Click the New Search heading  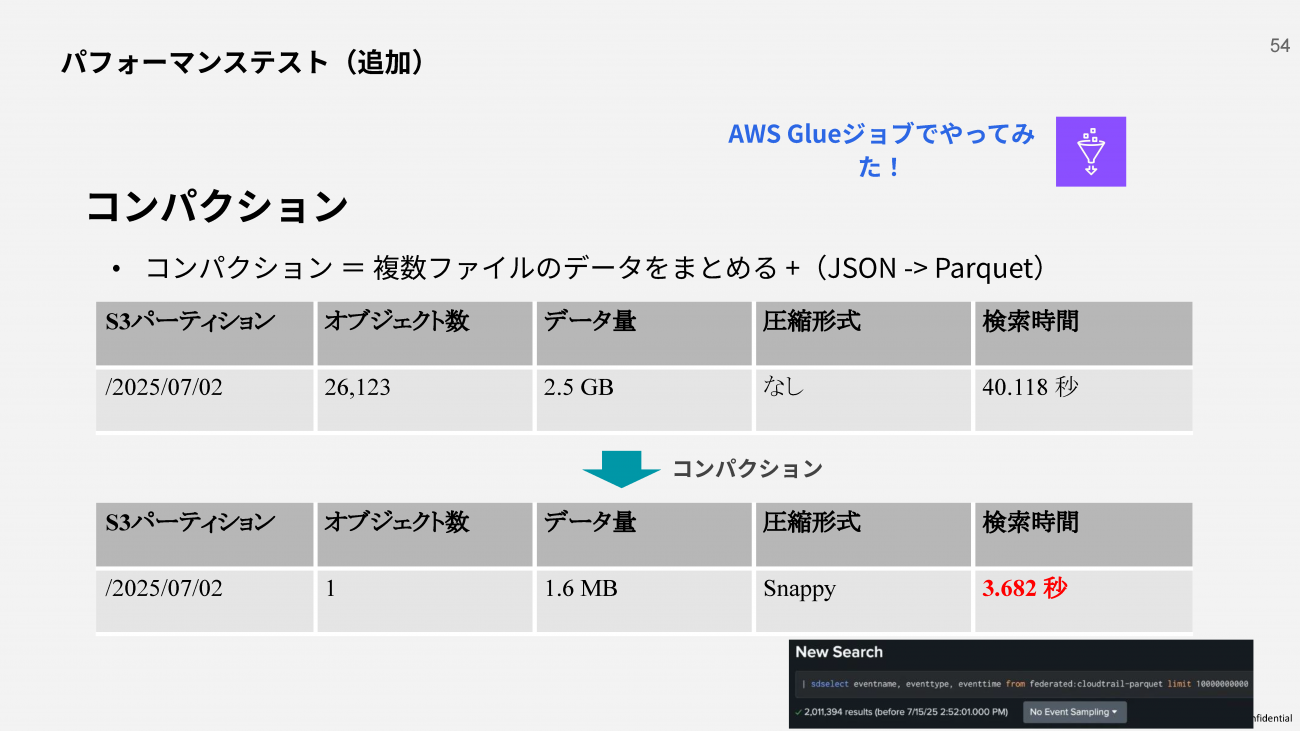point(839,652)
